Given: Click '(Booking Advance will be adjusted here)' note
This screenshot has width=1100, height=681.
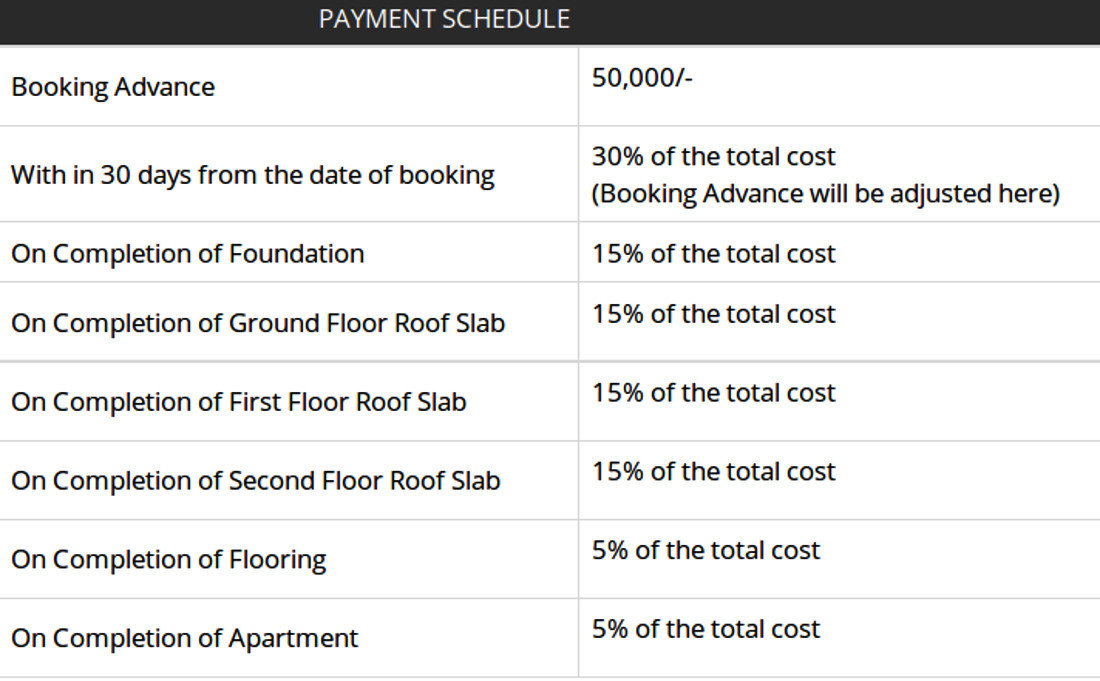Looking at the screenshot, I should click(x=825, y=193).
